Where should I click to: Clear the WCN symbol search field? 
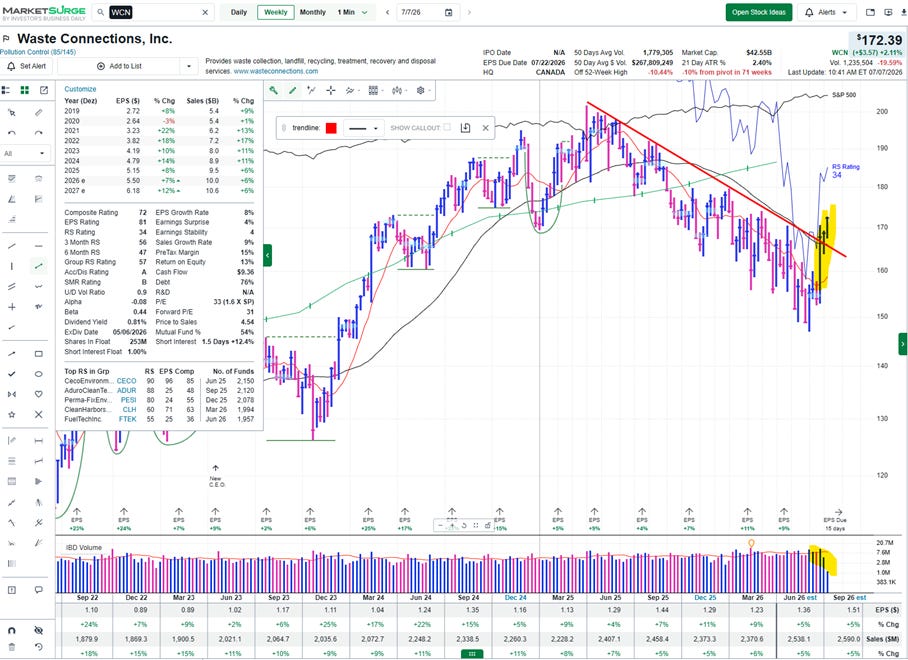pos(205,12)
